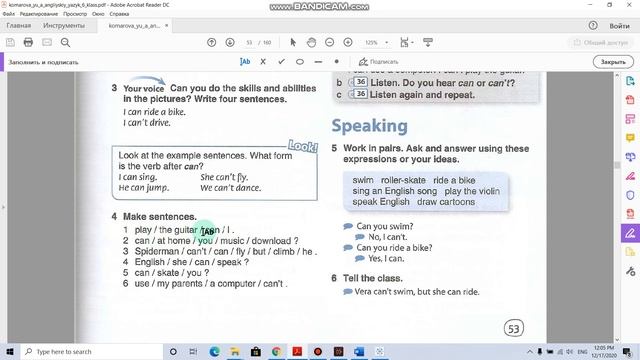640x360 pixels.
Task: Close the komarova document tab
Action: pos(167,26)
